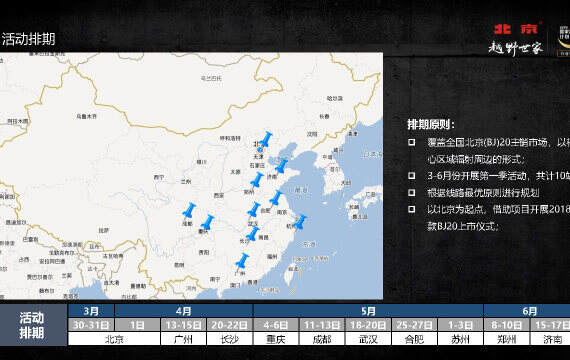Click the 西安 label on the map
The image size is (570, 360).
(x=219, y=196)
